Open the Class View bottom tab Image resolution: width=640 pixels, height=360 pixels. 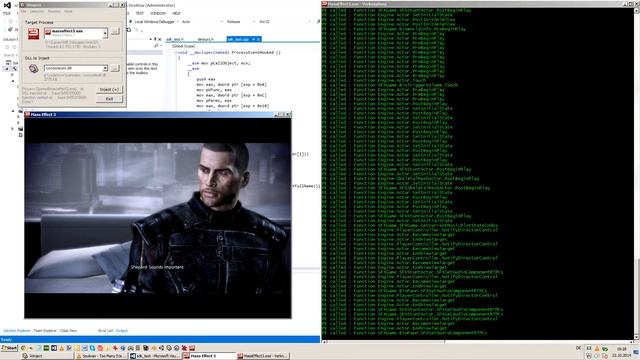point(68,331)
